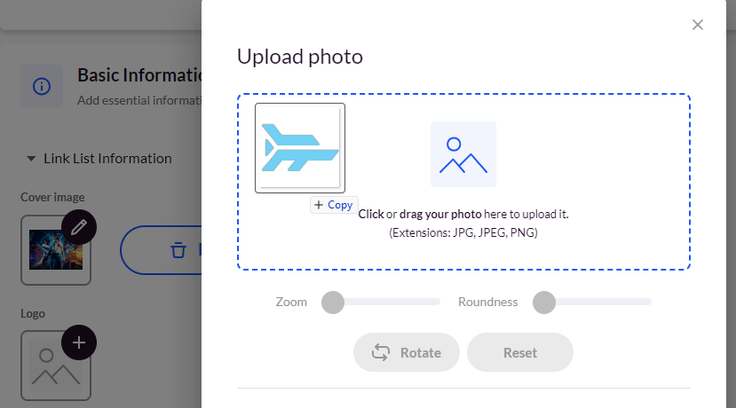
Task: Click the Link List Information label
Action: pyautogui.click(x=107, y=159)
